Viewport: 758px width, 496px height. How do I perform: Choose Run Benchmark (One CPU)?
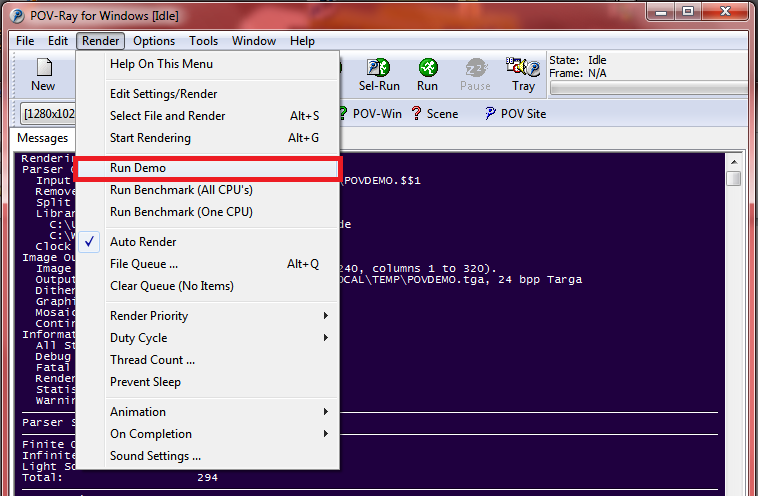[208, 212]
